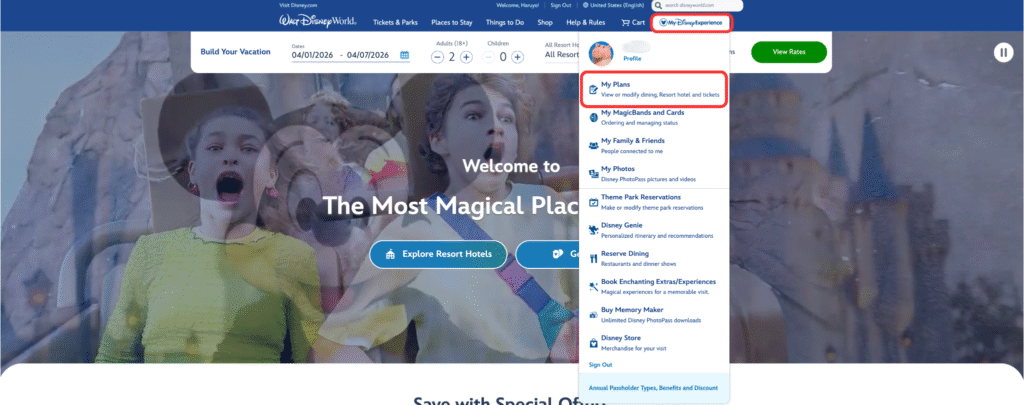Open the Profile link under the avatar
Screen dimensions: 1024x405
[632, 59]
